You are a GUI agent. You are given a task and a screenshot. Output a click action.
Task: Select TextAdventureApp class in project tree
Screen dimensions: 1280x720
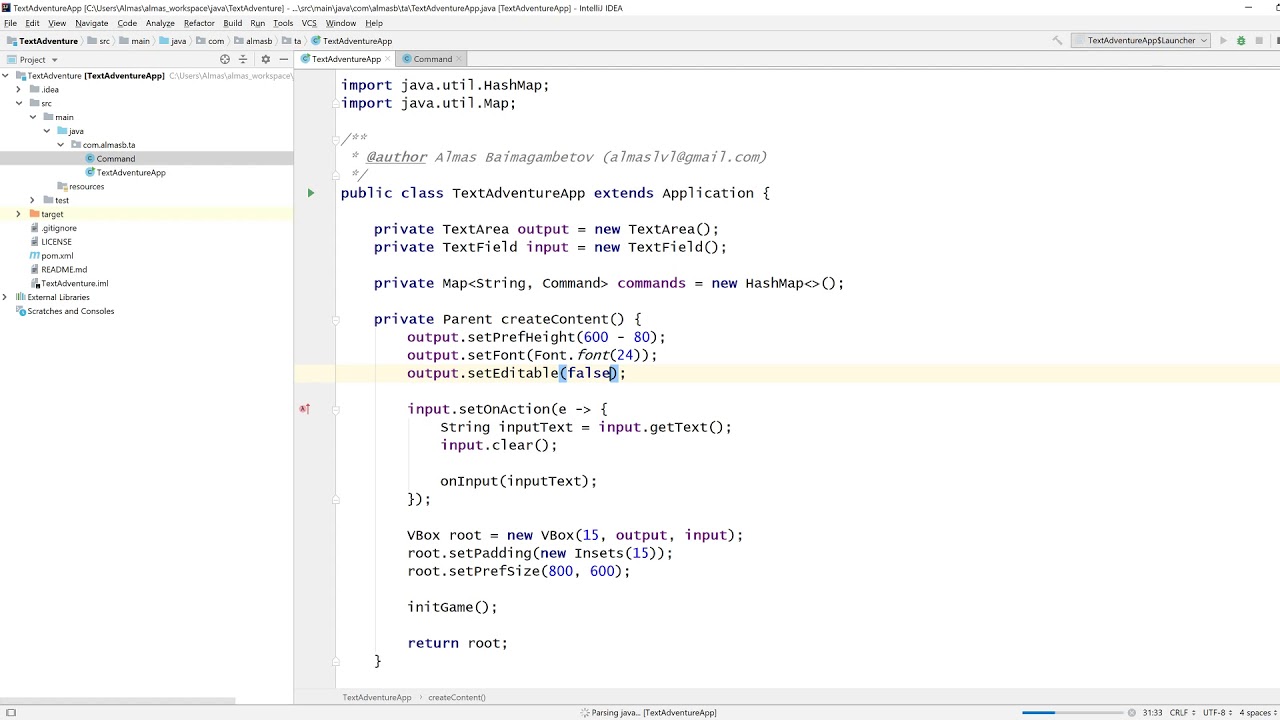click(131, 173)
